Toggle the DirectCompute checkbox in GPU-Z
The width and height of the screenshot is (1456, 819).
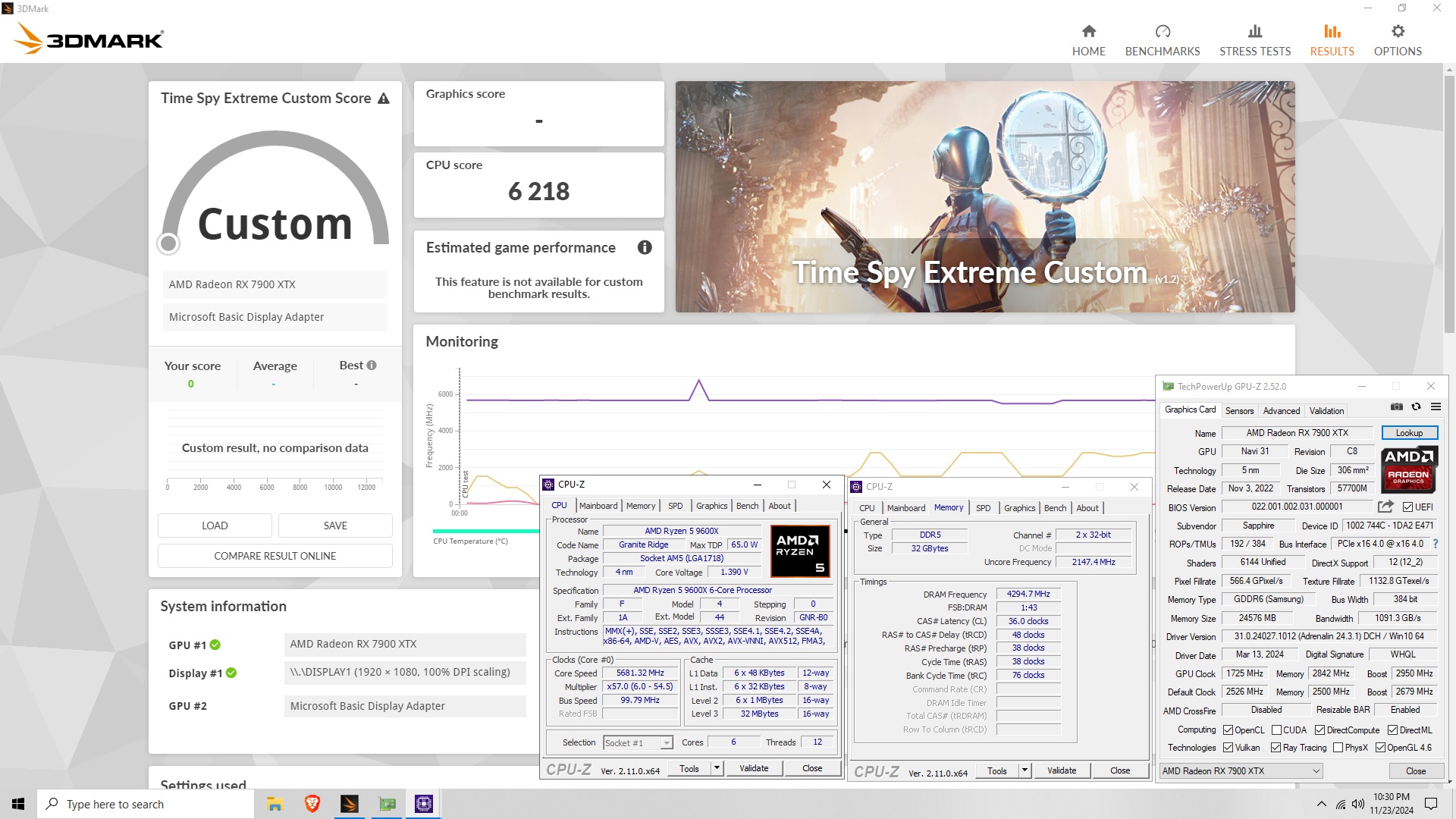tap(1319, 730)
